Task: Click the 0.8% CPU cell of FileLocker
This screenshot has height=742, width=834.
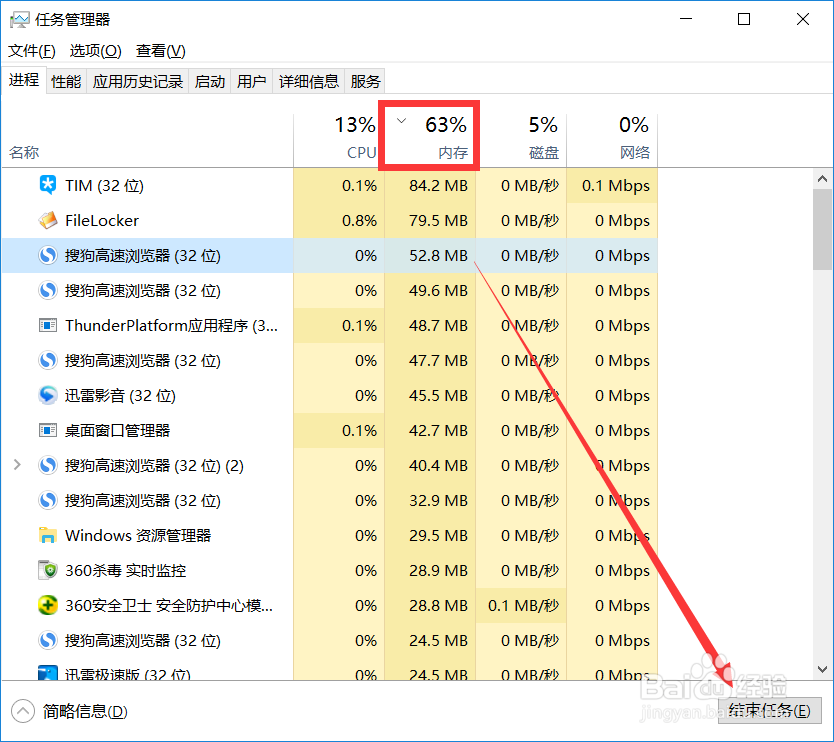Action: coord(339,220)
